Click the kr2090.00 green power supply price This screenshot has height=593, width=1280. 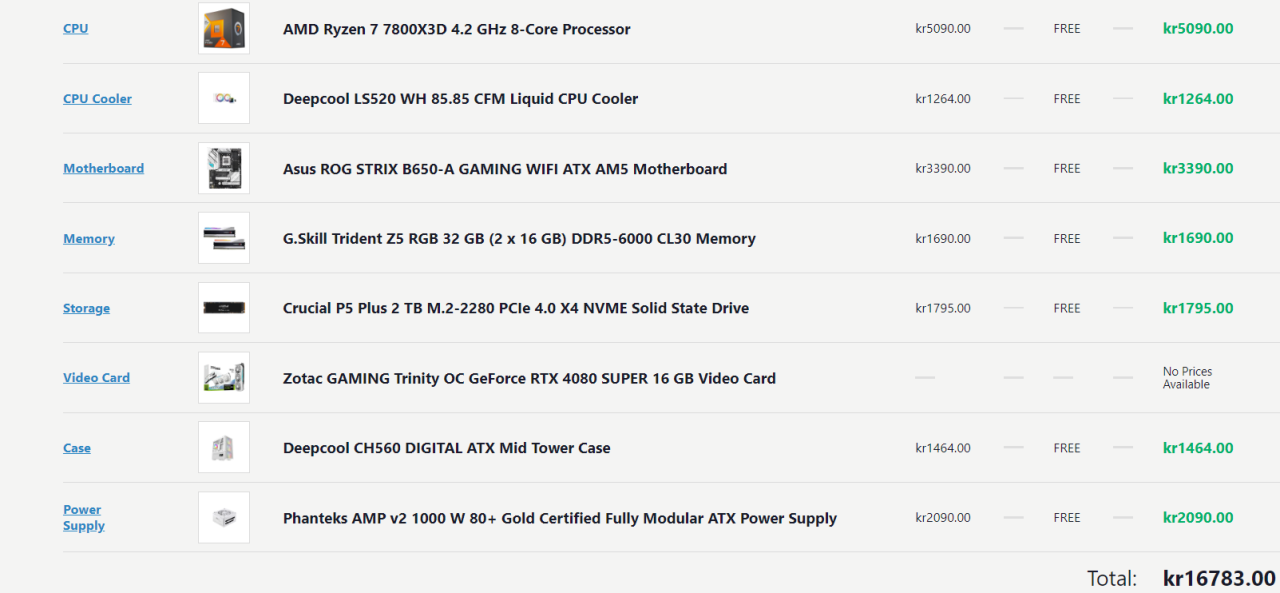1197,518
